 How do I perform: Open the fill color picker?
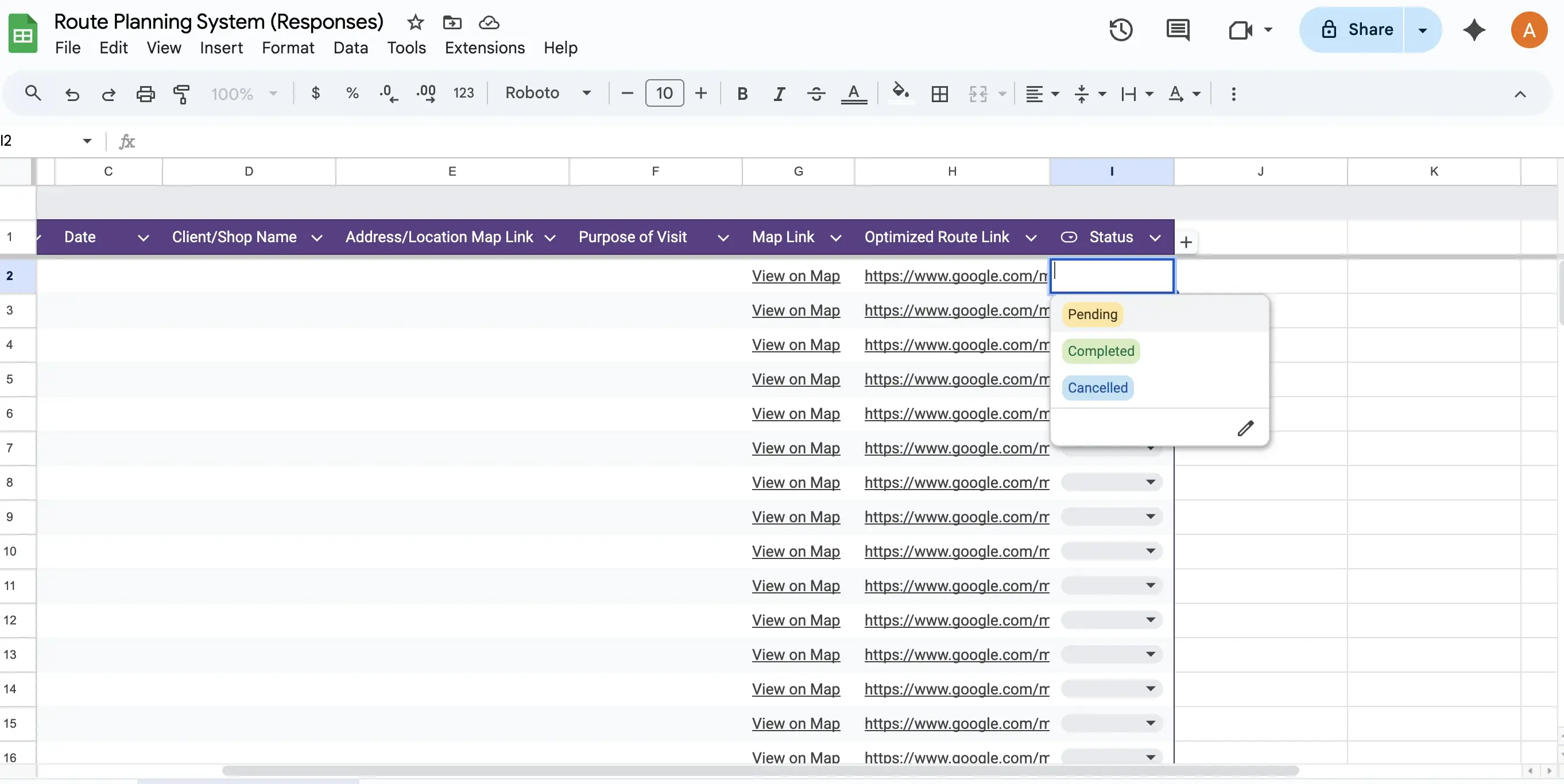click(x=900, y=94)
